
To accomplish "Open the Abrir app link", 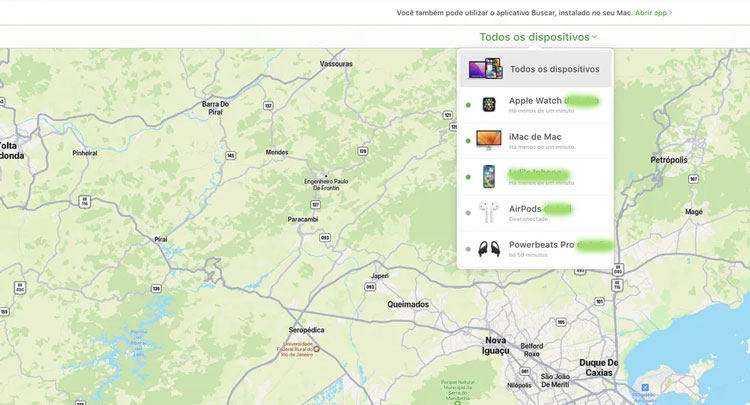I will [653, 13].
